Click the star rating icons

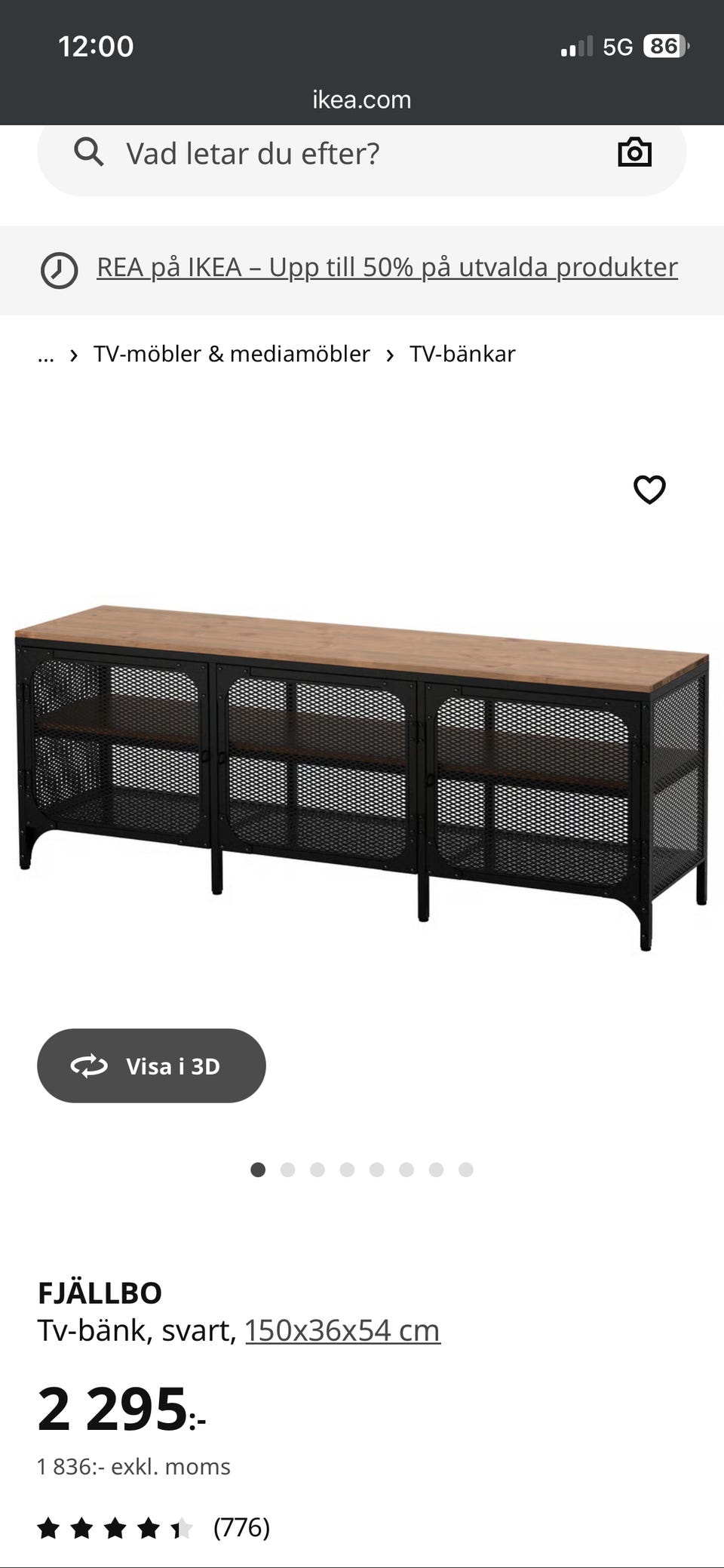[x=115, y=1529]
